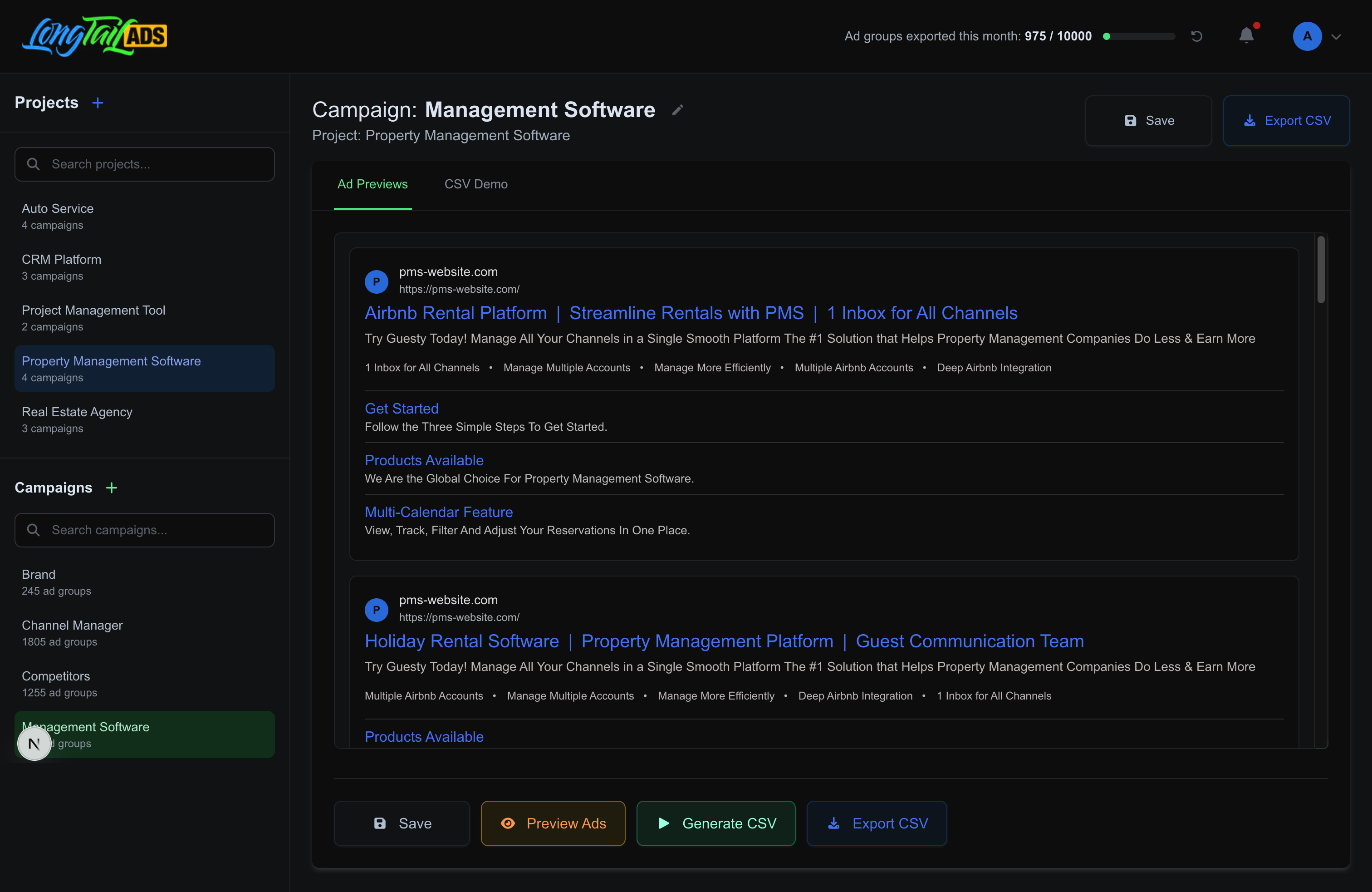
Task: Select the Management Software campaign
Action: 145,734
